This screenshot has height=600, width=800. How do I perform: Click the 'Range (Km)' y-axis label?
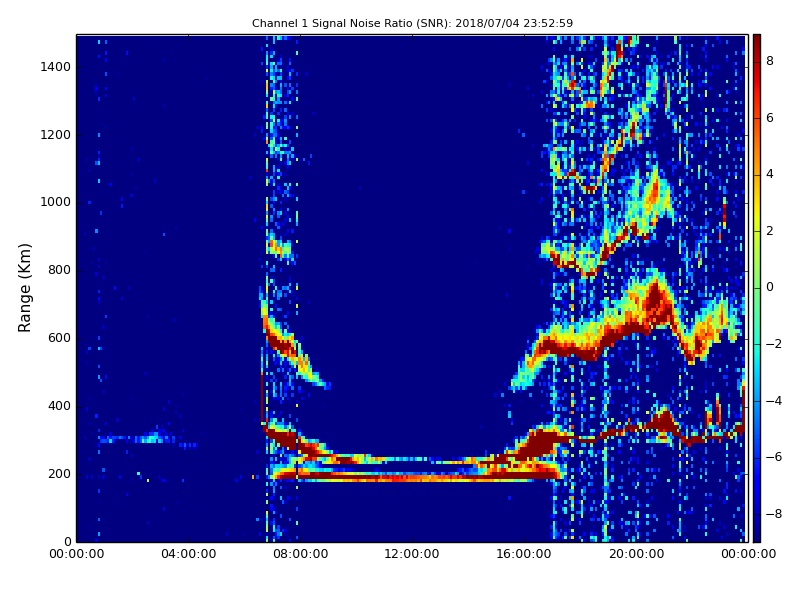pos(24,288)
